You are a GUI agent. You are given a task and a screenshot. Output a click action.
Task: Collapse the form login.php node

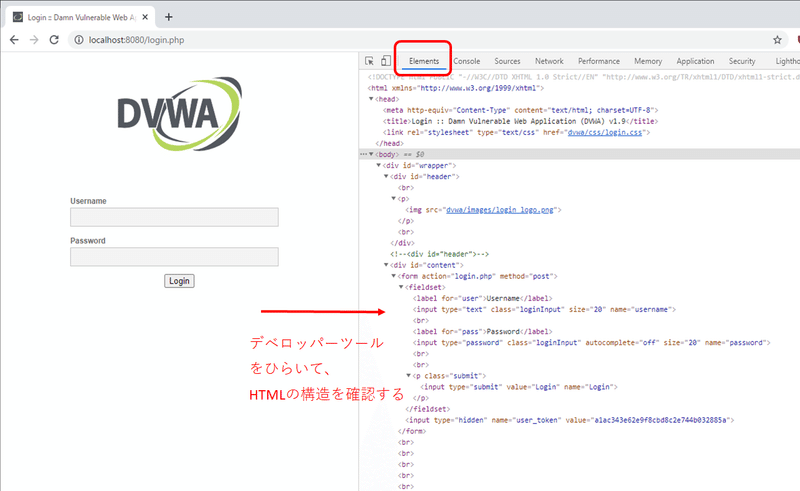(x=393, y=276)
